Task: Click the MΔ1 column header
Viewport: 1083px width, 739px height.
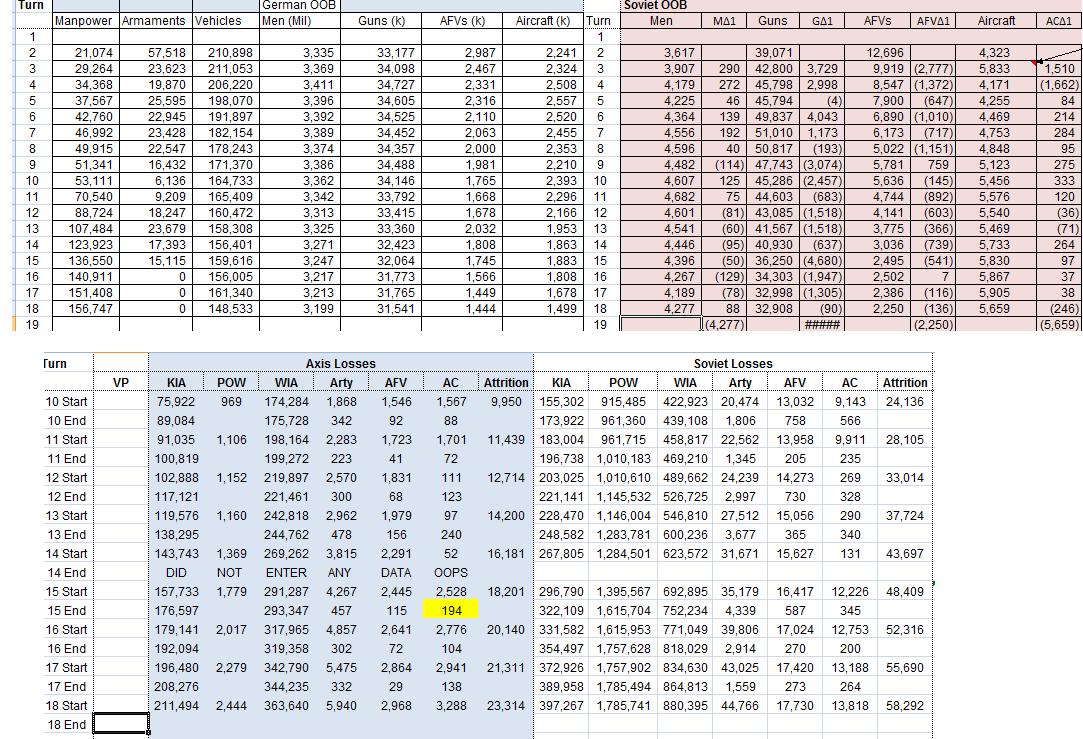Action: [724, 21]
